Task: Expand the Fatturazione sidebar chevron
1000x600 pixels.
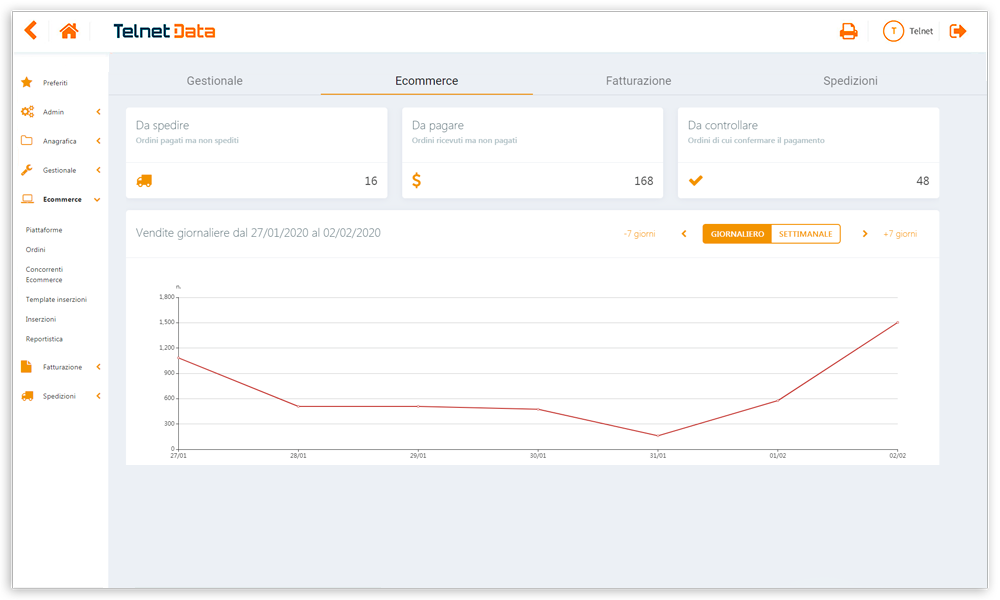Action: (98, 367)
